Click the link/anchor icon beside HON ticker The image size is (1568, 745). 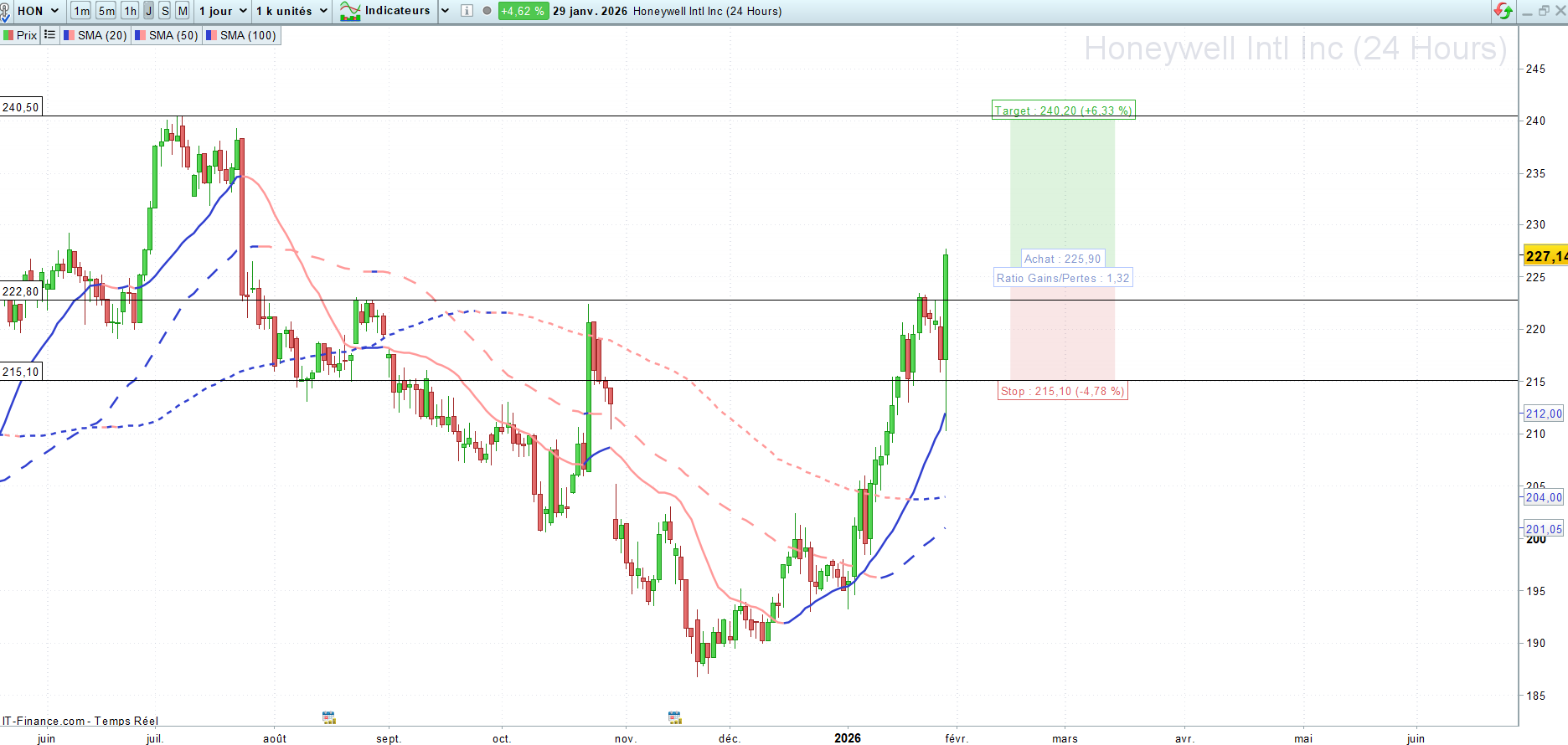[5, 12]
